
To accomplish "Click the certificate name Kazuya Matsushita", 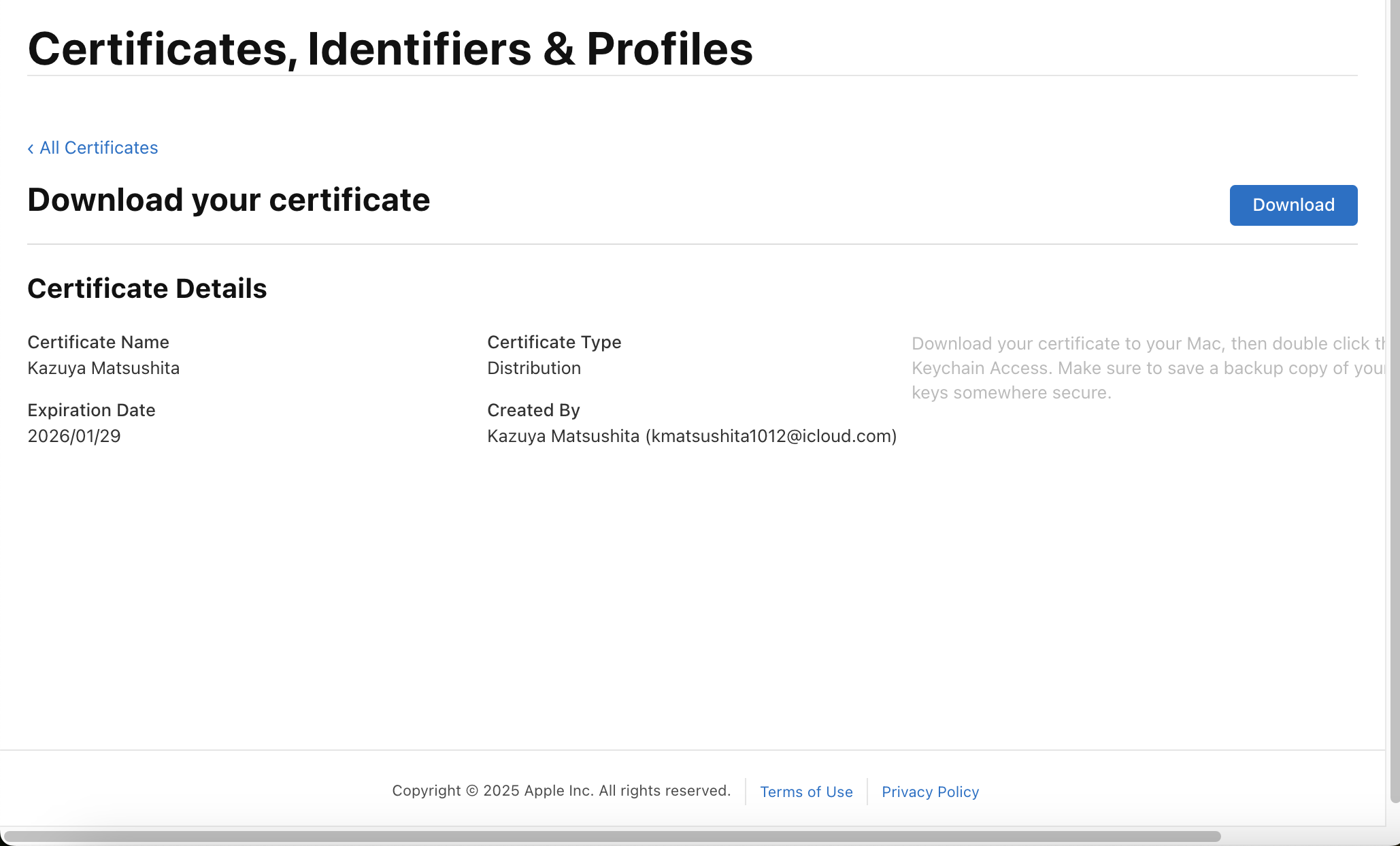I will [103, 368].
